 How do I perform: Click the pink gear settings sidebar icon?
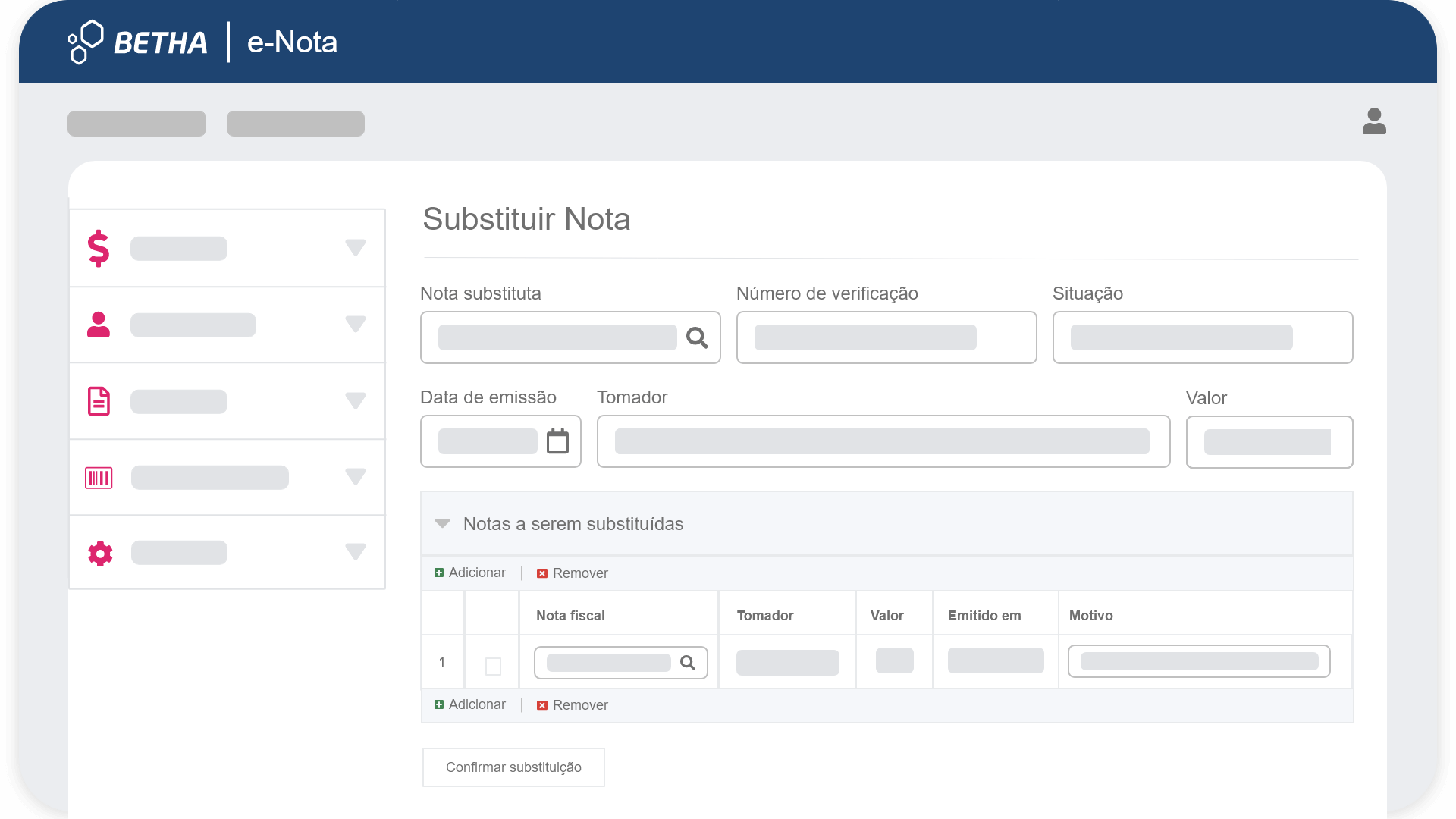point(100,554)
